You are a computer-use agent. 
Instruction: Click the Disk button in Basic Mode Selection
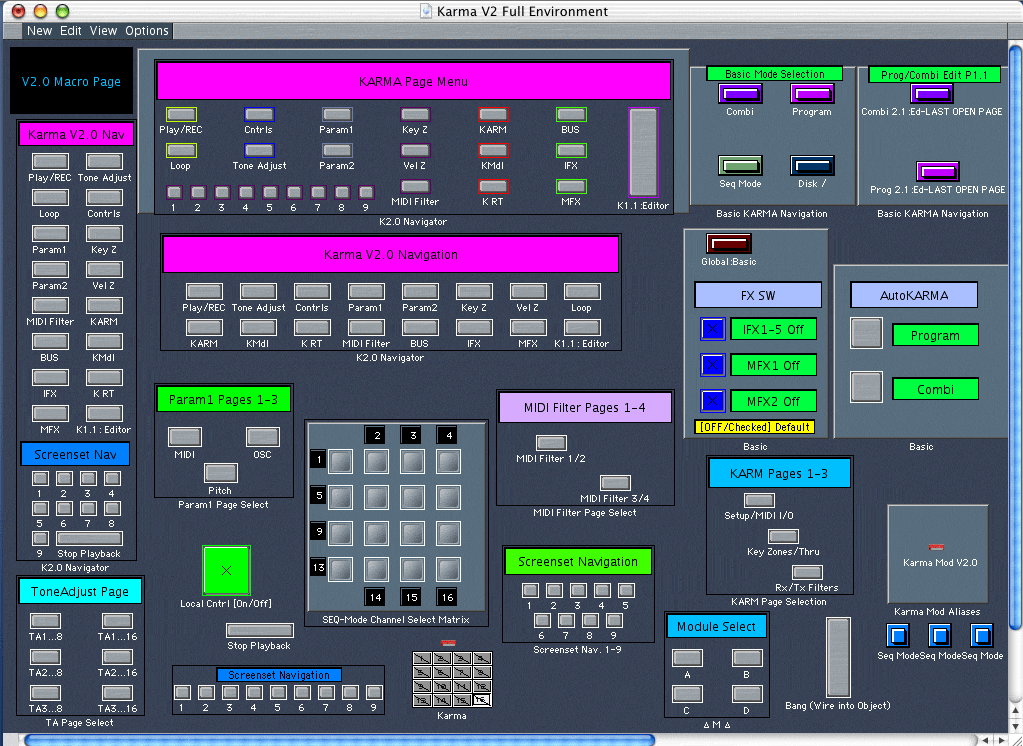811,166
